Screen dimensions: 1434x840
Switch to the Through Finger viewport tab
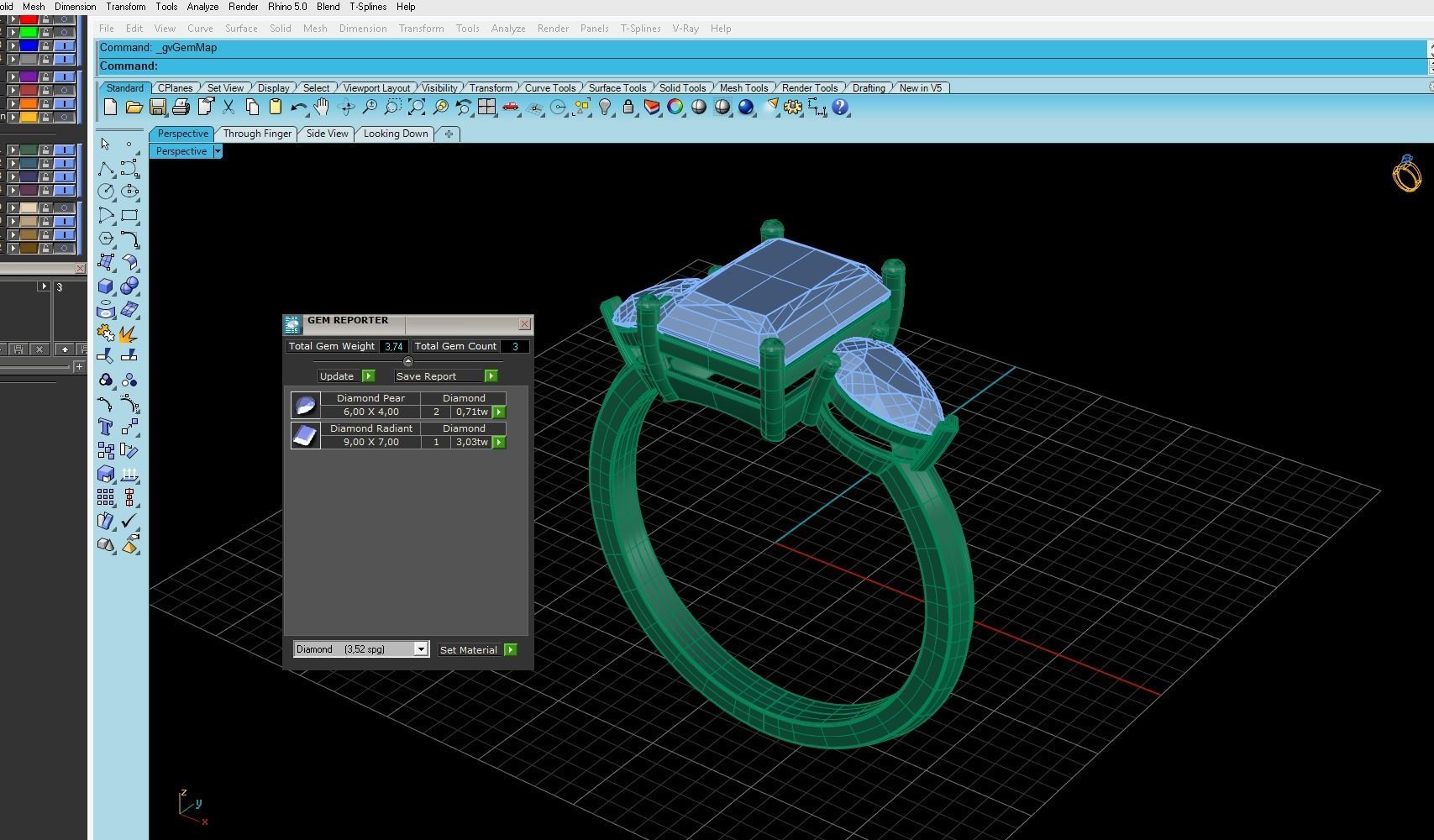click(x=257, y=134)
